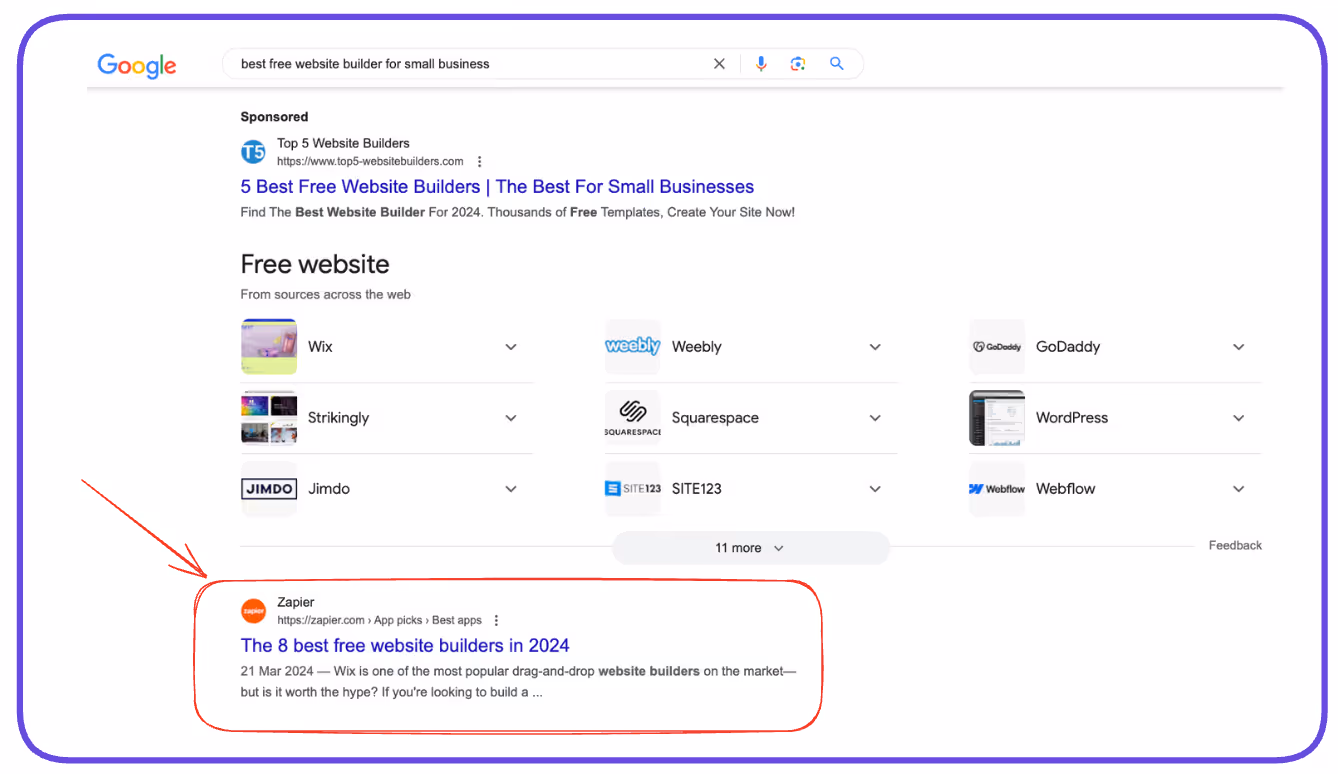Image resolution: width=1338 pixels, height=774 pixels.
Task: Click the T5 sponsored site favicon
Action: (x=254, y=152)
